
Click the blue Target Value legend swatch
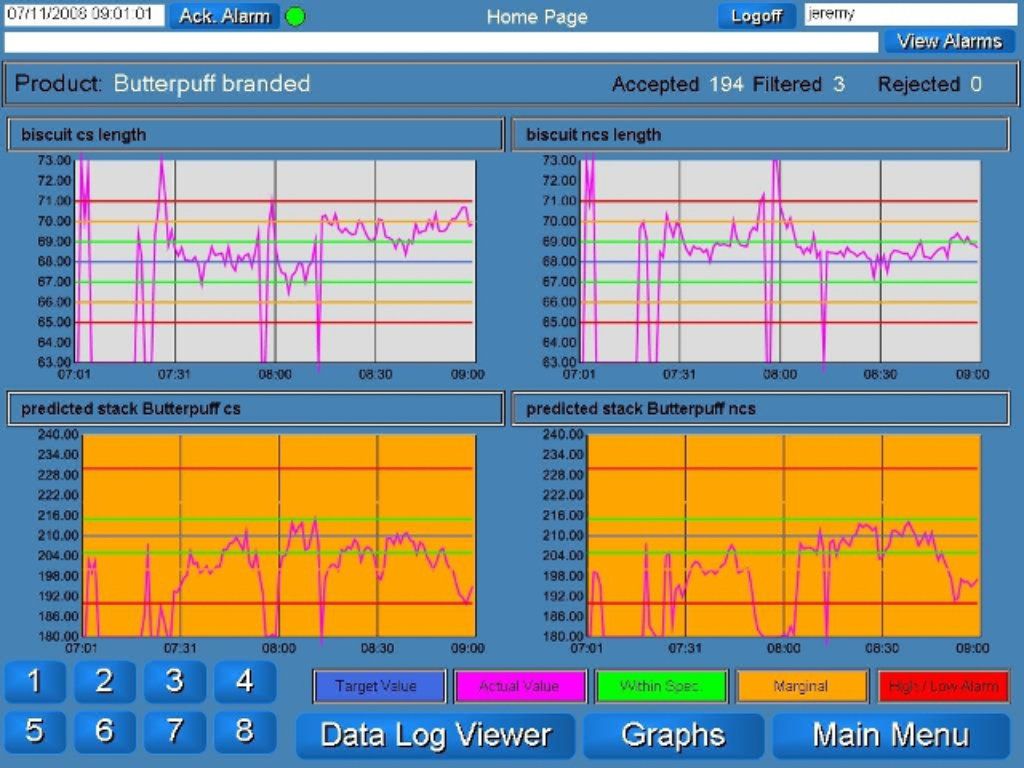click(379, 687)
